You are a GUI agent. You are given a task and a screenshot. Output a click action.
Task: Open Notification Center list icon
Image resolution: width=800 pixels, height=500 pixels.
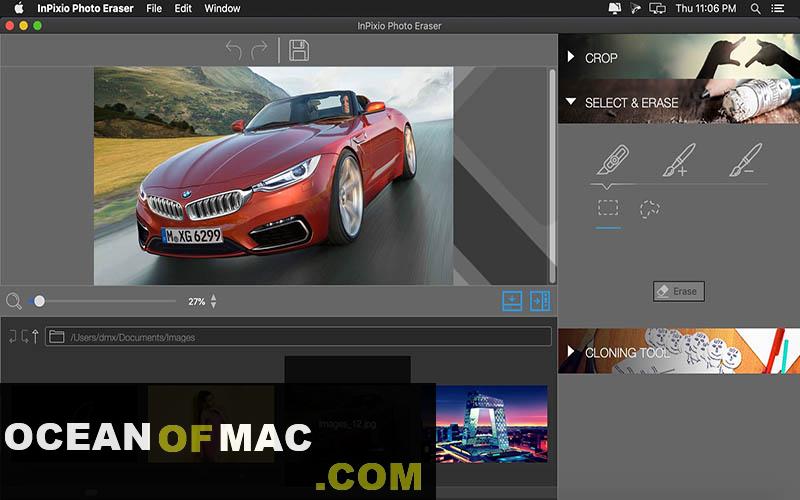point(778,9)
